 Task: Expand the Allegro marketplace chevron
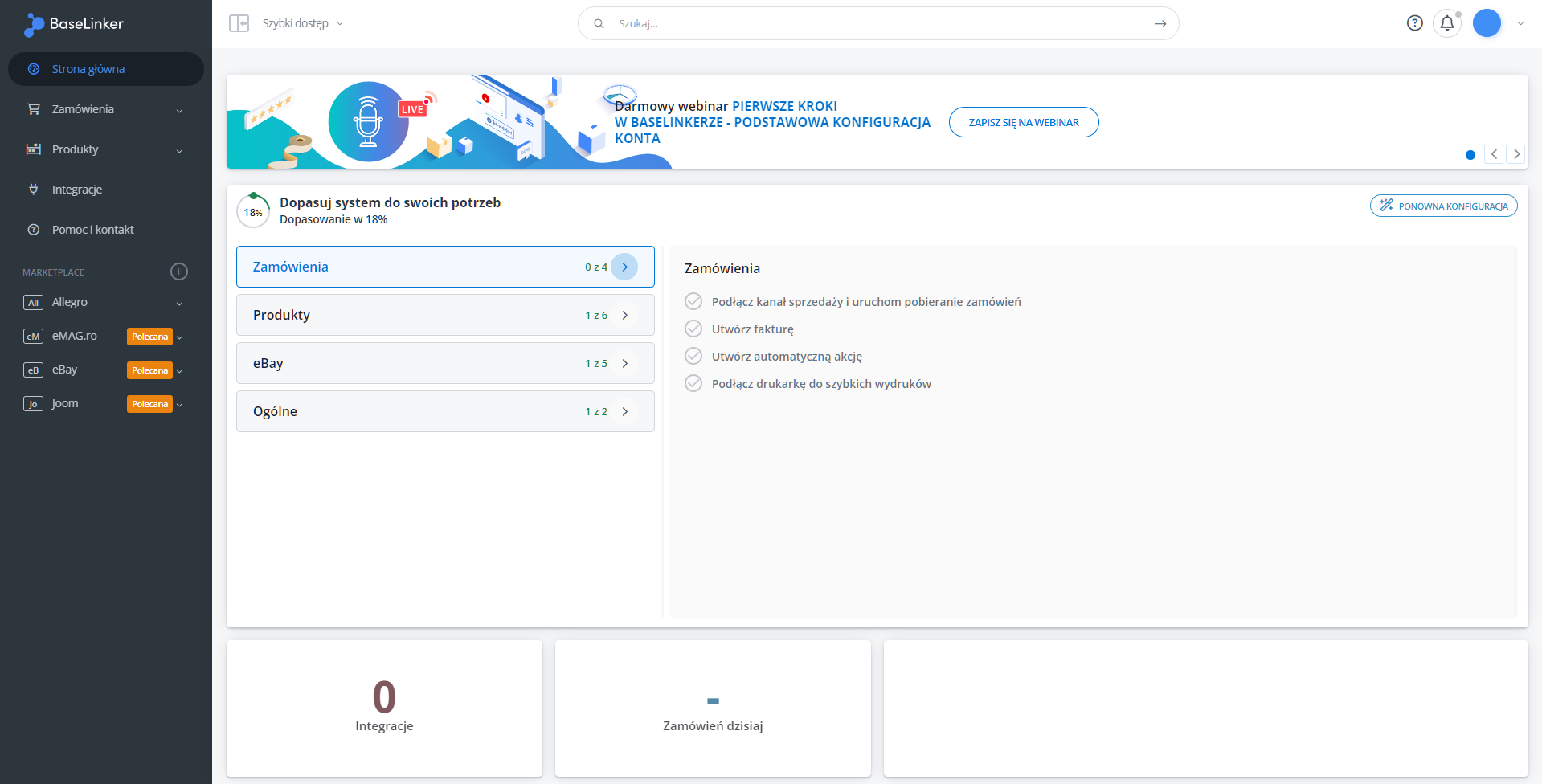click(179, 304)
